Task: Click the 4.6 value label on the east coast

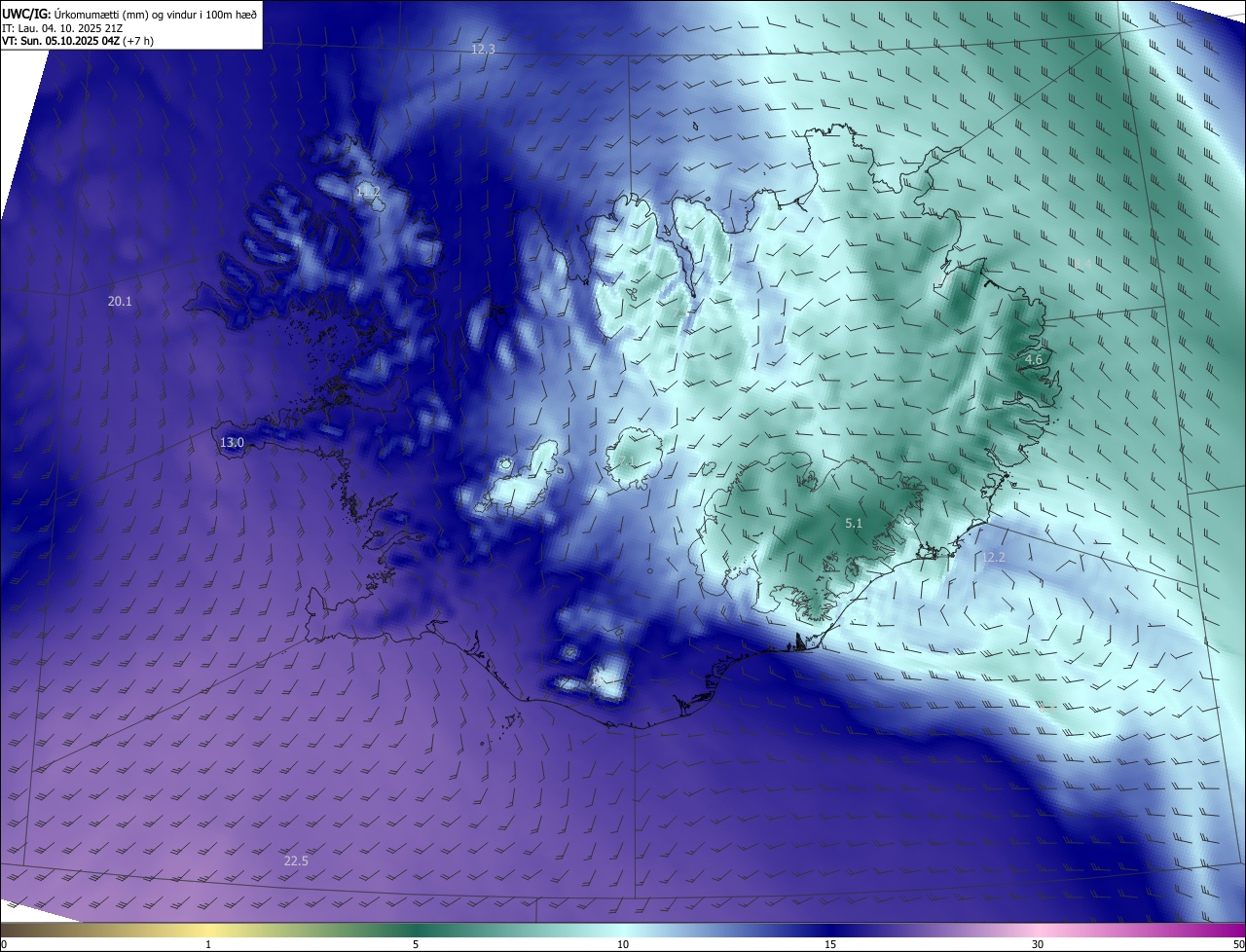Action: click(x=1034, y=360)
